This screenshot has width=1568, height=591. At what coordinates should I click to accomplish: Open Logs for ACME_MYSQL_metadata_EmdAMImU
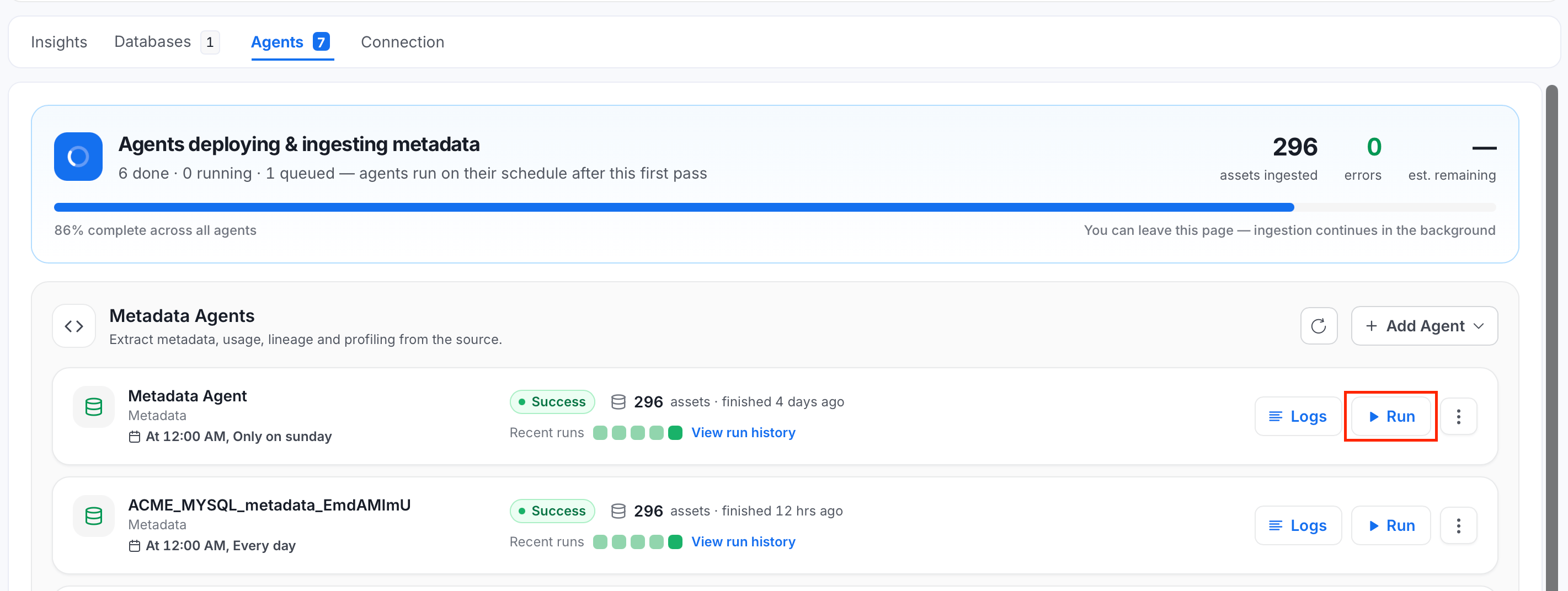tap(1298, 526)
